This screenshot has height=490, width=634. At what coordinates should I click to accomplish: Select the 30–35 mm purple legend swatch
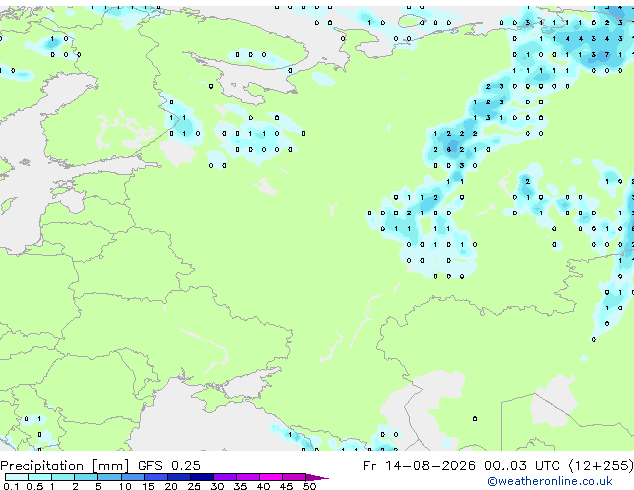224,477
